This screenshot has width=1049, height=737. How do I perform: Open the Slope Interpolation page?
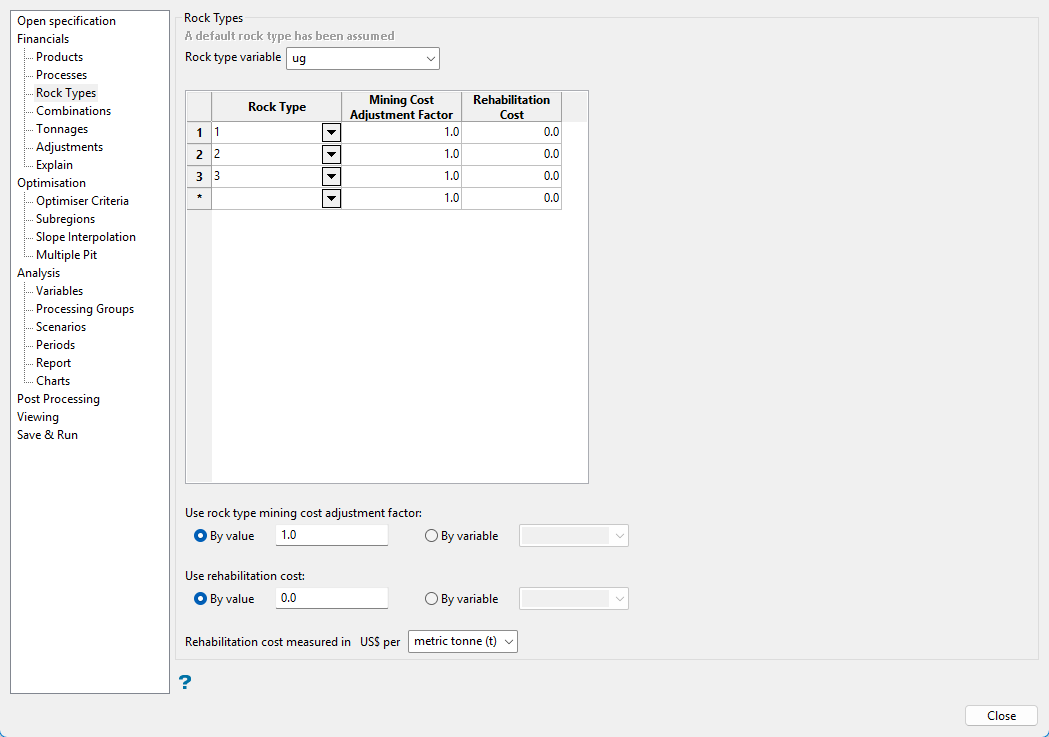[86, 237]
